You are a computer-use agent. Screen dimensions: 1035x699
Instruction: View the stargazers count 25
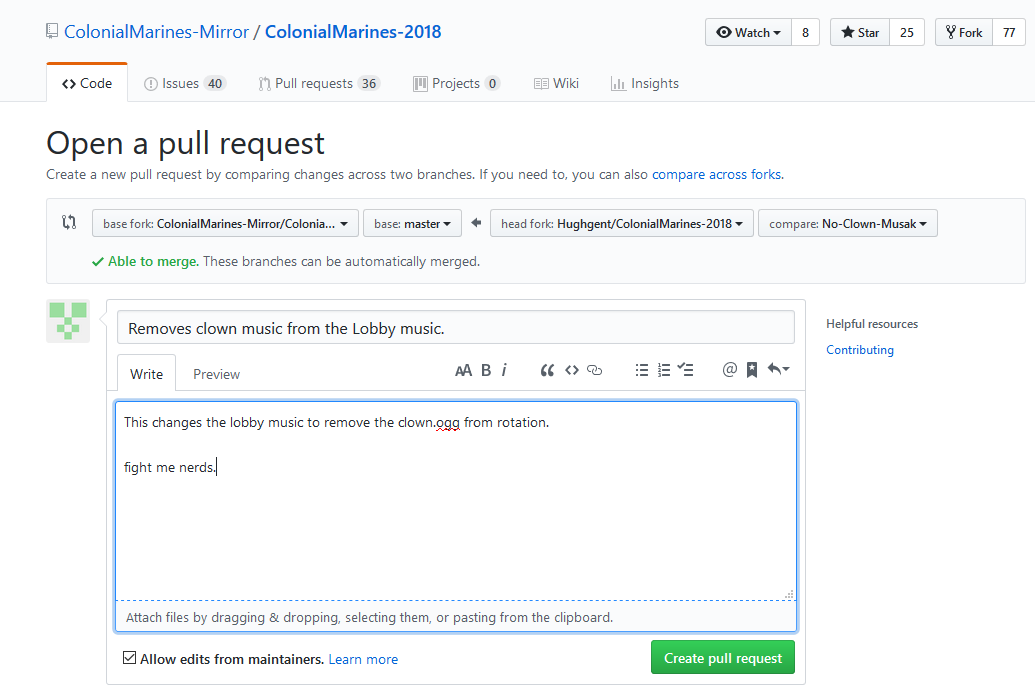click(x=907, y=32)
